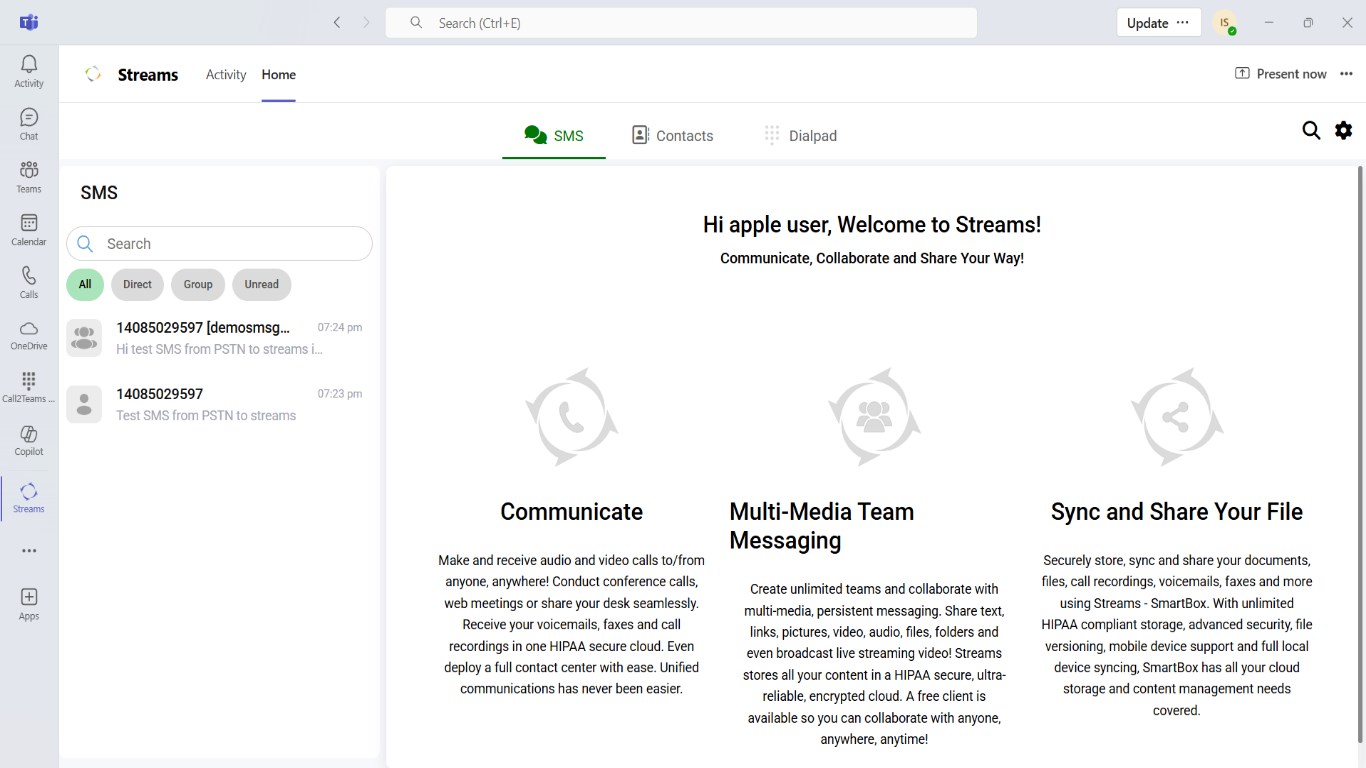Go back with navigation arrow
1366x768 pixels.
[337, 22]
